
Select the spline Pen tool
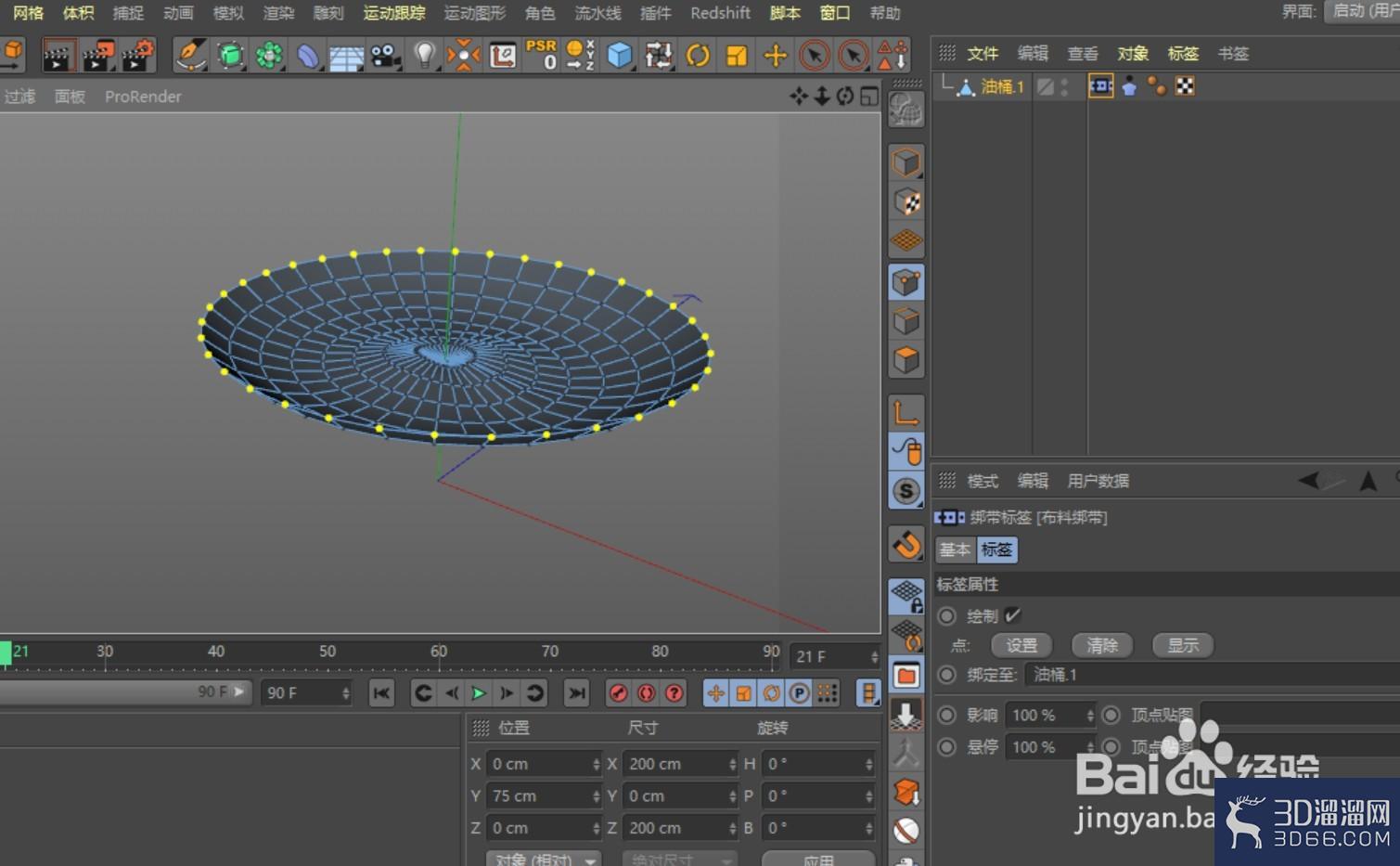190,56
